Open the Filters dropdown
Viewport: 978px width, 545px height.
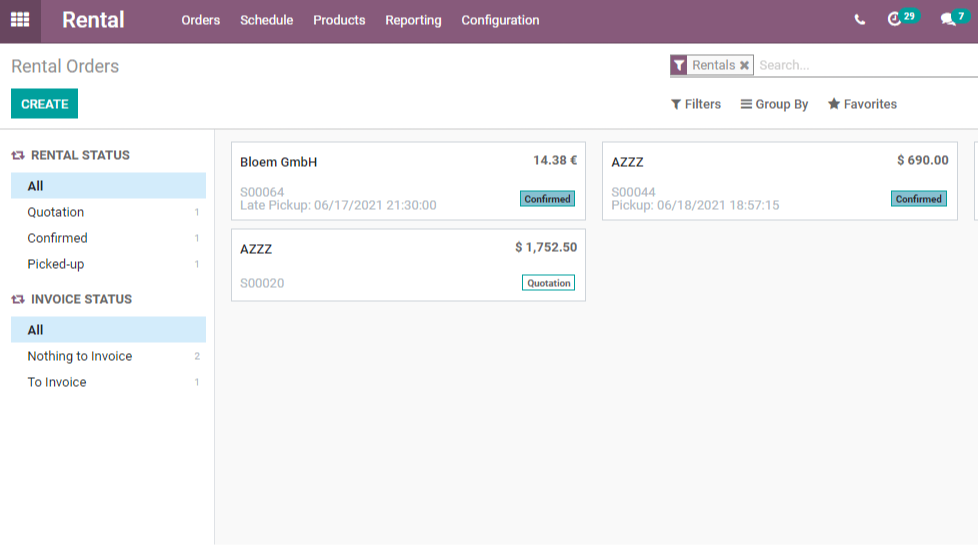(x=695, y=104)
